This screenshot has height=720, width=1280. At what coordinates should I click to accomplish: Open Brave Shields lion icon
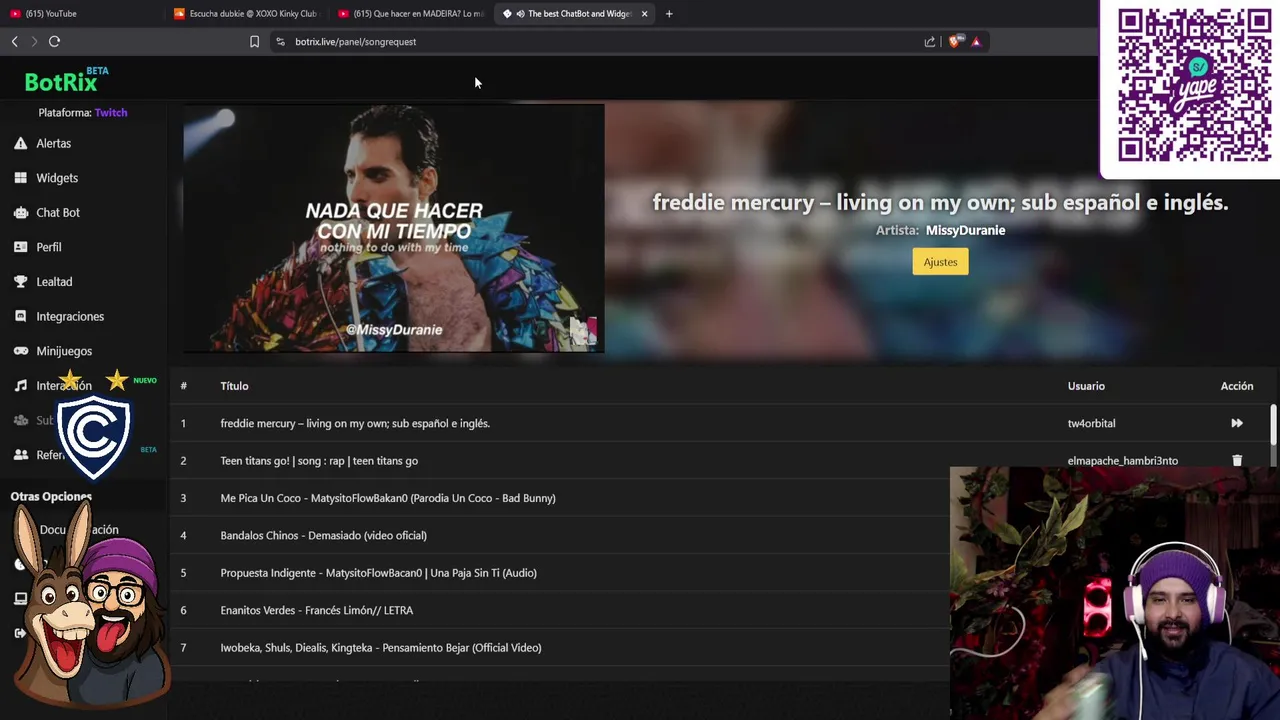955,42
